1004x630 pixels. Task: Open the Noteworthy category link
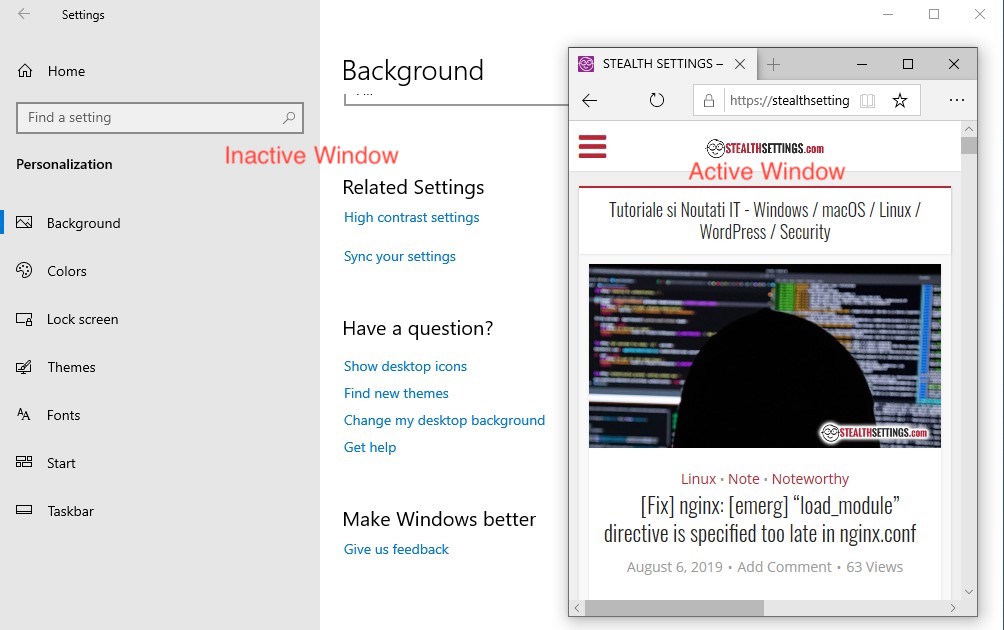click(x=810, y=479)
